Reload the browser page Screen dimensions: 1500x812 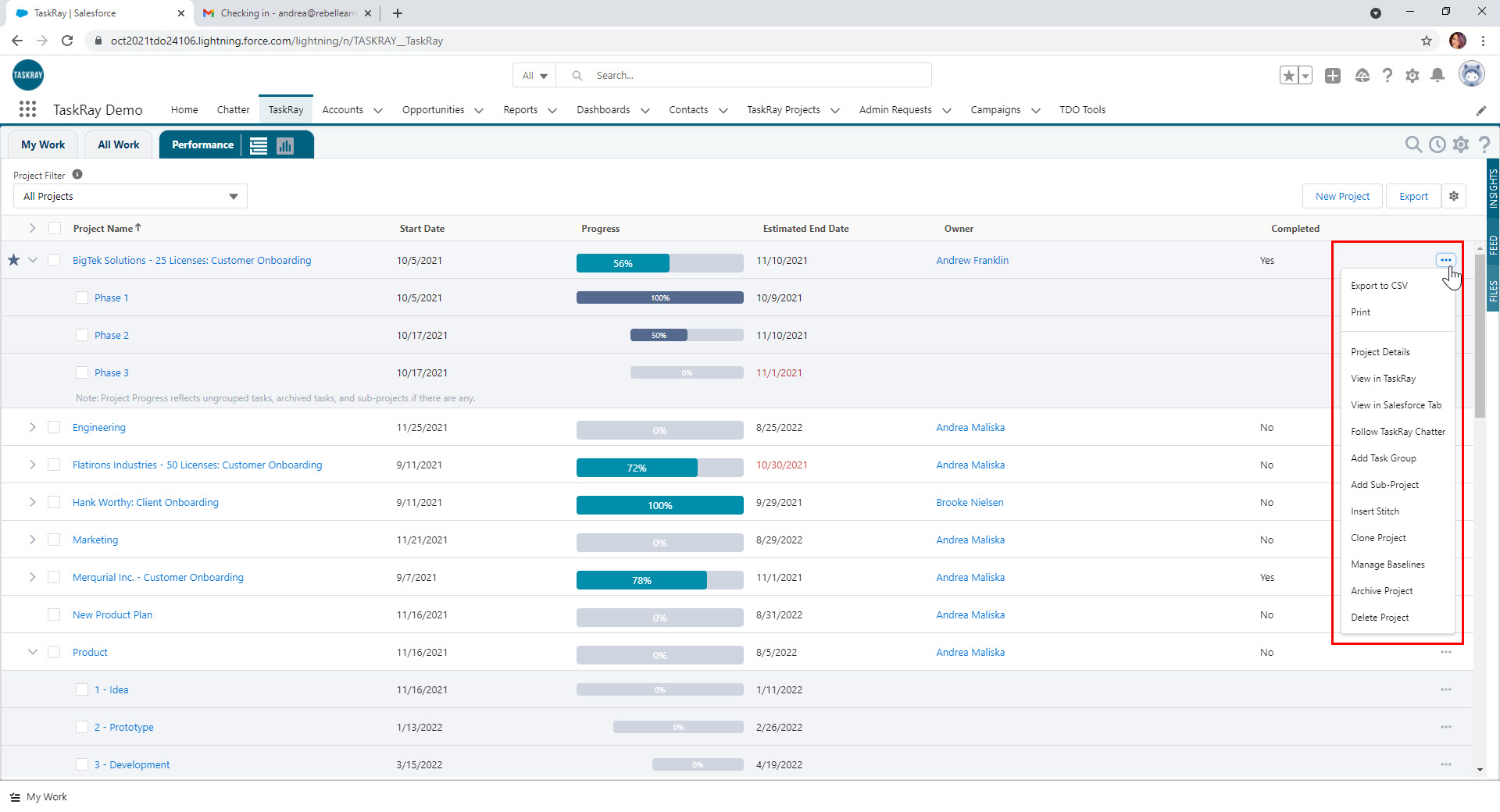coord(67,41)
